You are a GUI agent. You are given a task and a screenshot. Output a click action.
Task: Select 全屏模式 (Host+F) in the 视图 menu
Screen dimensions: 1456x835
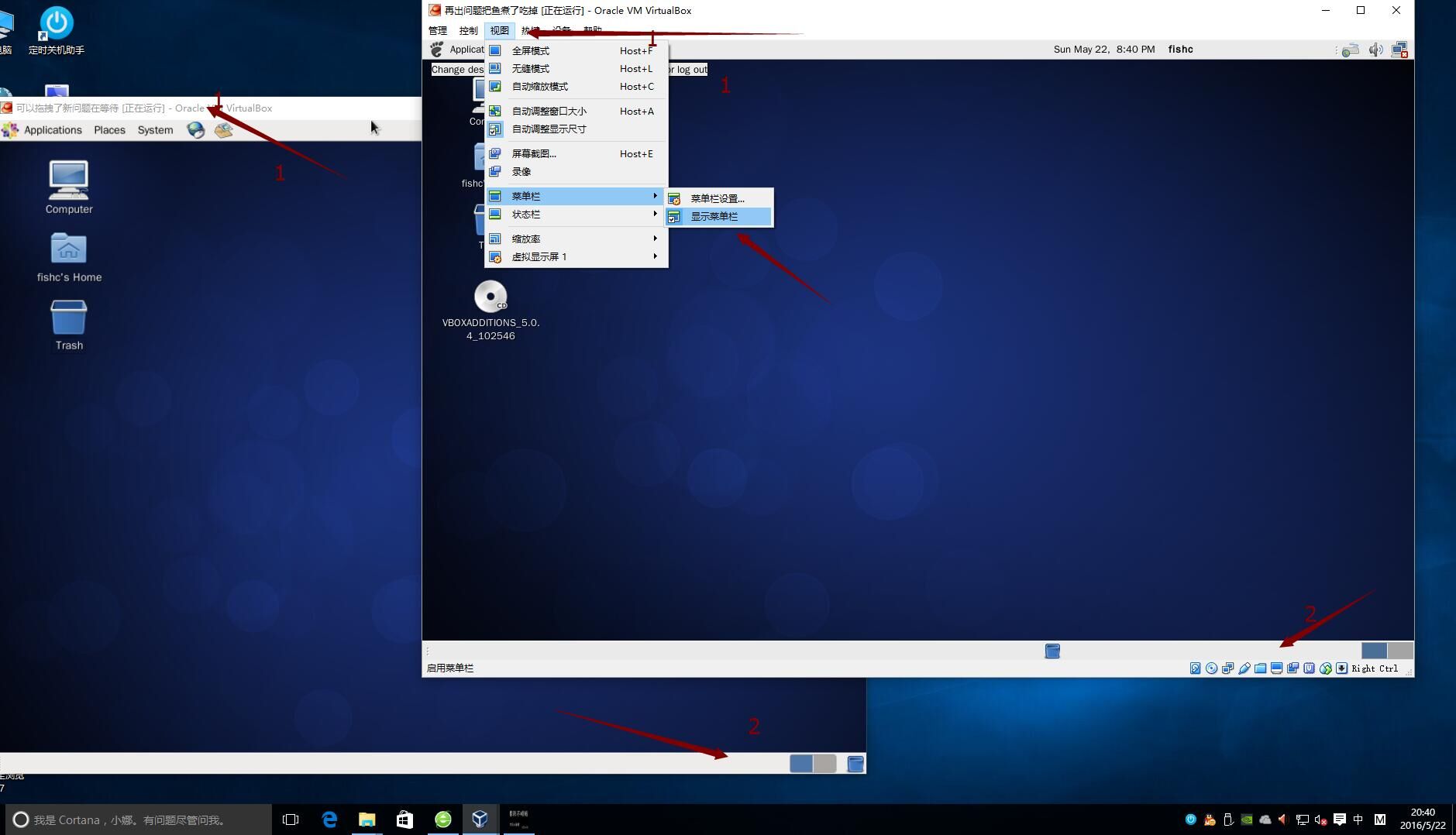pyautogui.click(x=577, y=50)
